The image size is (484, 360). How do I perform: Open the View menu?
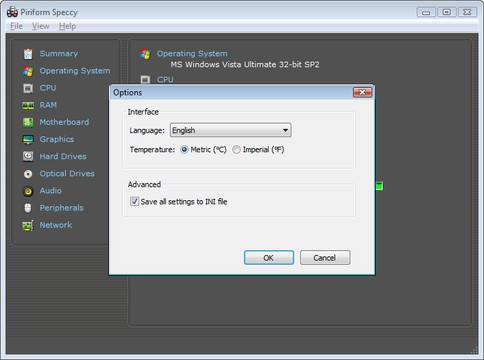click(40, 26)
